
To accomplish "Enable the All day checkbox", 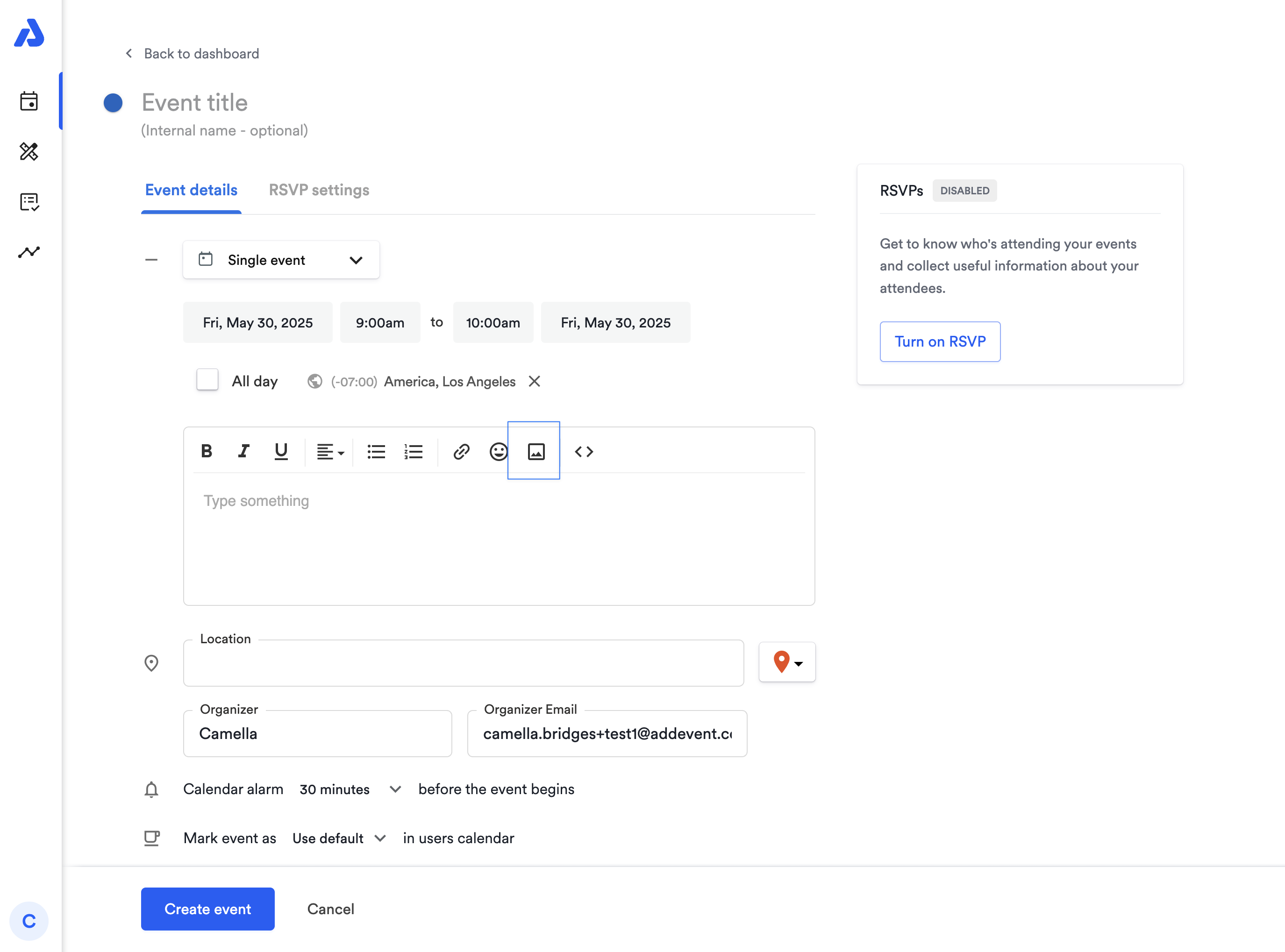I will click(207, 380).
